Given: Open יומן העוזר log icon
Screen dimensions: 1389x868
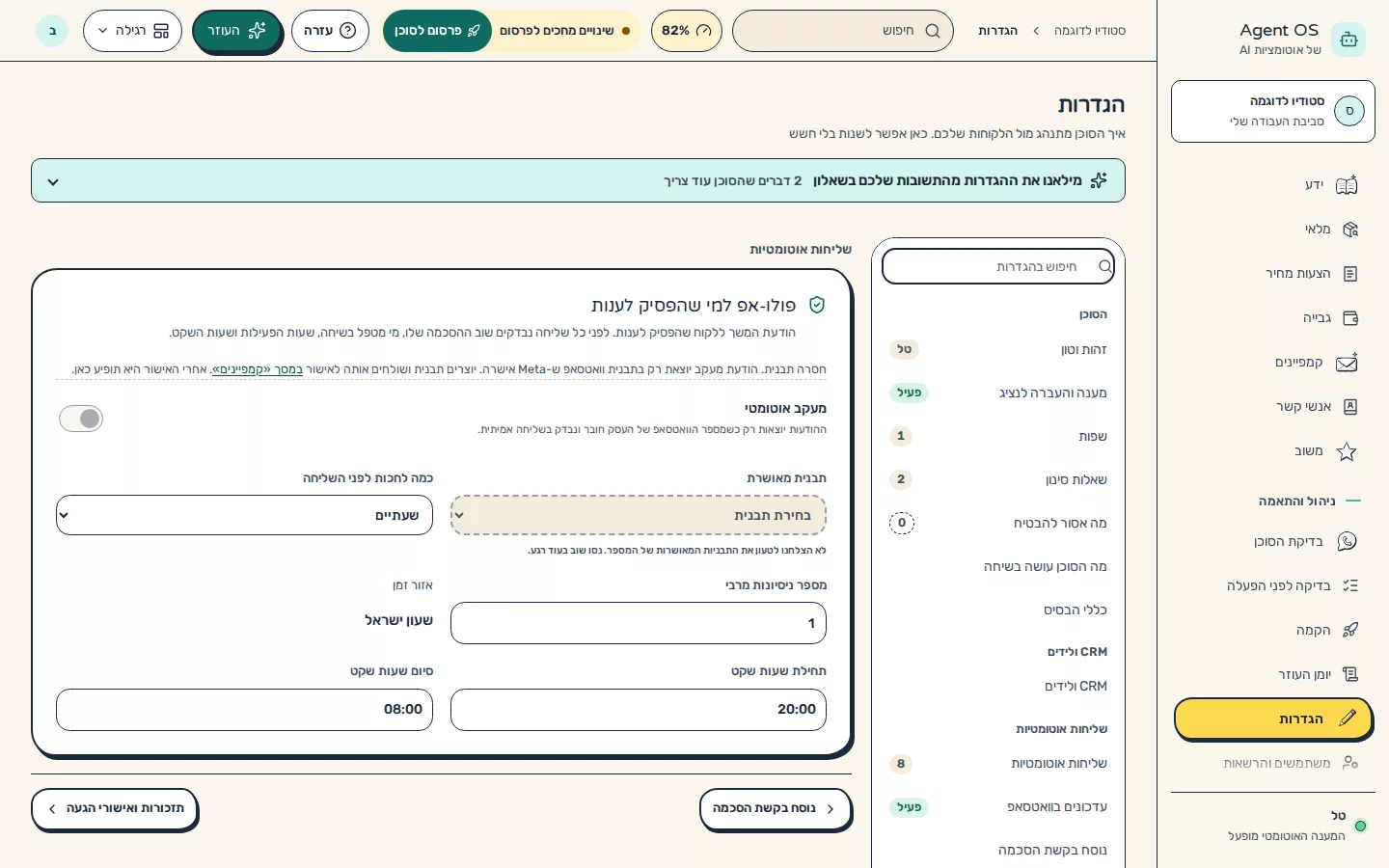Looking at the screenshot, I should [1350, 674].
